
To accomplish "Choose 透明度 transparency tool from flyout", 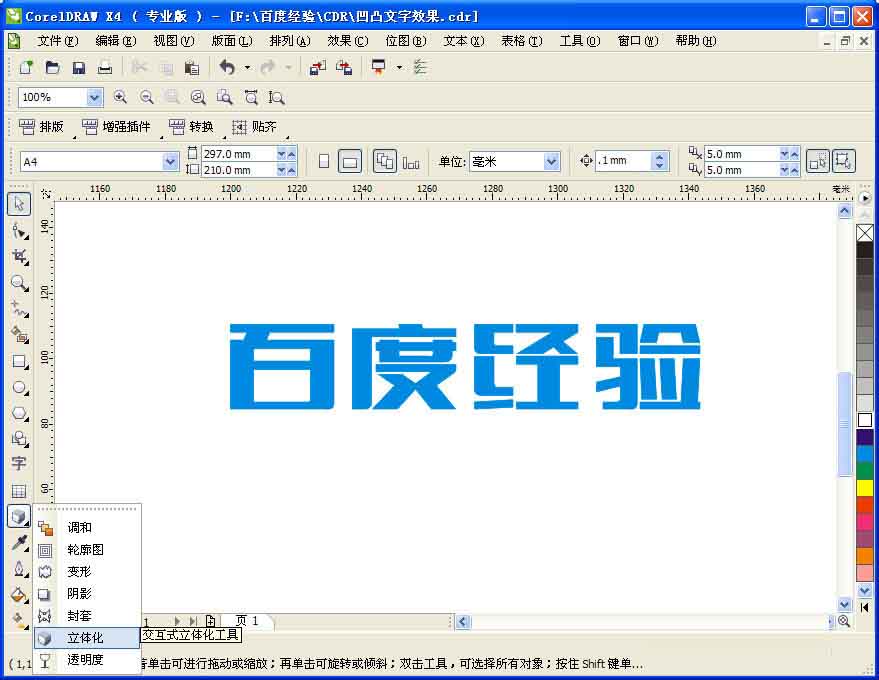I will click(x=87, y=660).
